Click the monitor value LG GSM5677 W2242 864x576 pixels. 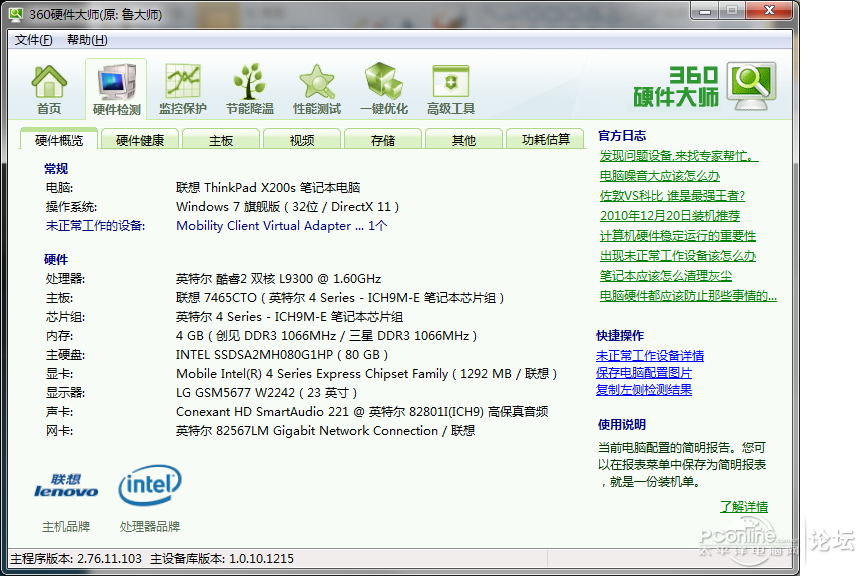pyautogui.click(x=266, y=392)
